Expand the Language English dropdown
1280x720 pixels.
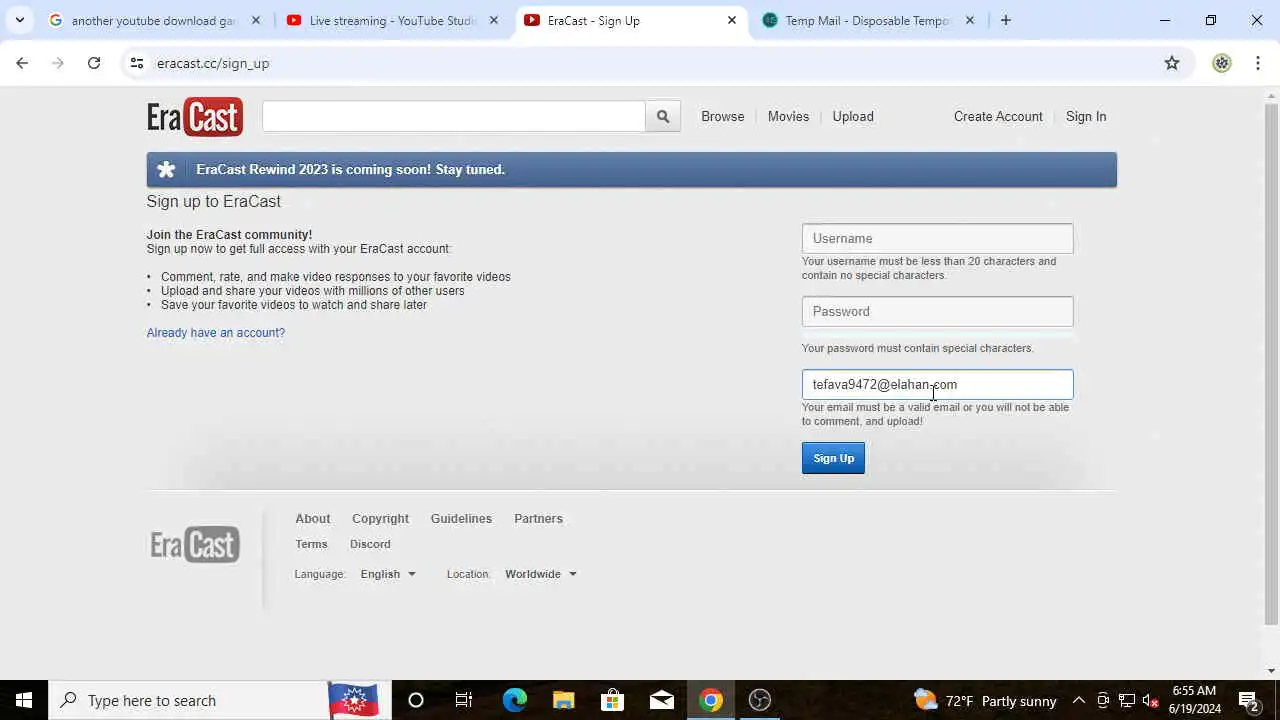[388, 574]
